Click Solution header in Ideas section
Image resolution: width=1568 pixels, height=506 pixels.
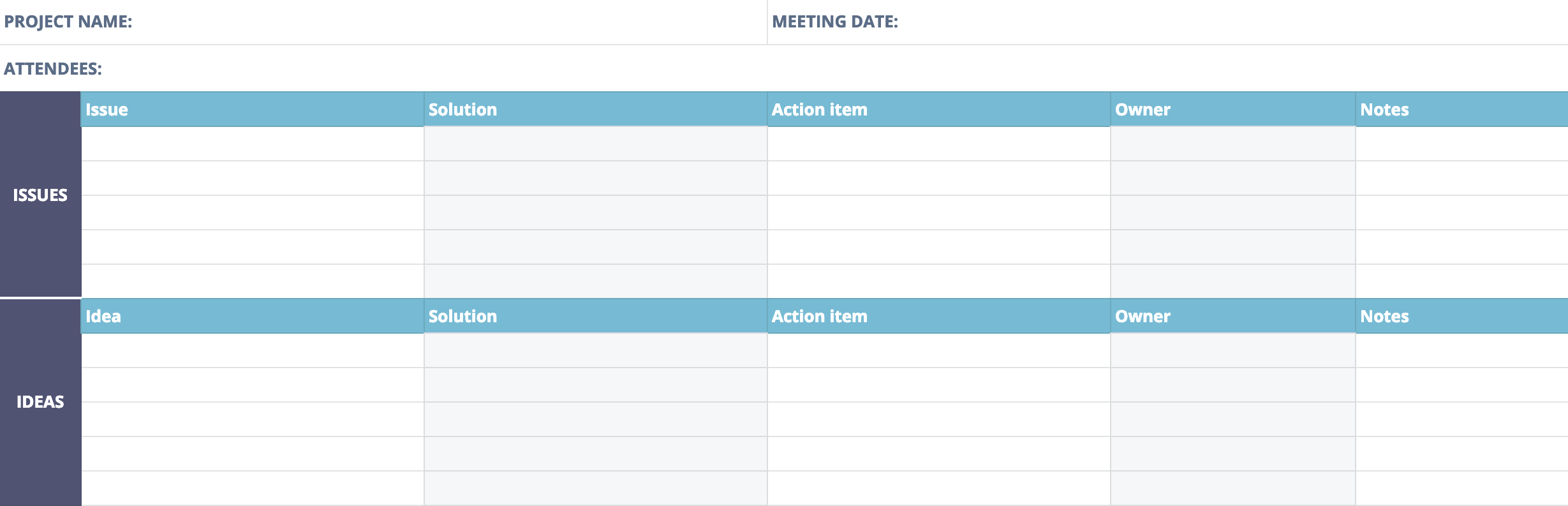[x=596, y=316]
